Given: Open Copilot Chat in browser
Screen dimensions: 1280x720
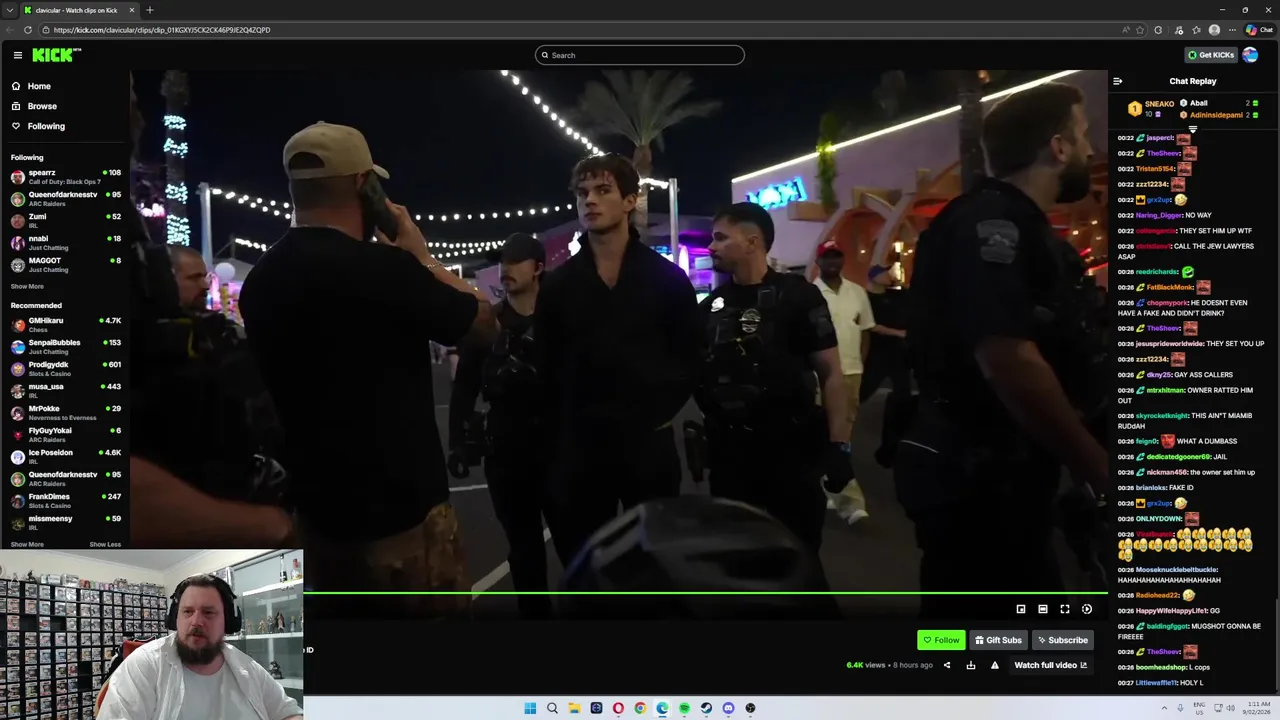Looking at the screenshot, I should tap(1259, 30).
